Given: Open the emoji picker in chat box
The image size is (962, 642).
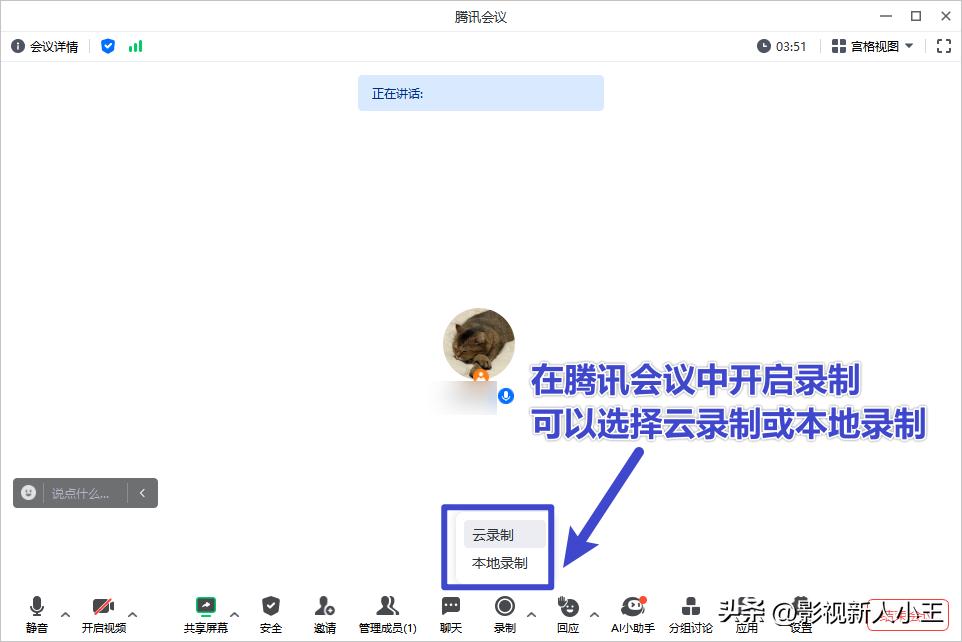Looking at the screenshot, I should [28, 493].
